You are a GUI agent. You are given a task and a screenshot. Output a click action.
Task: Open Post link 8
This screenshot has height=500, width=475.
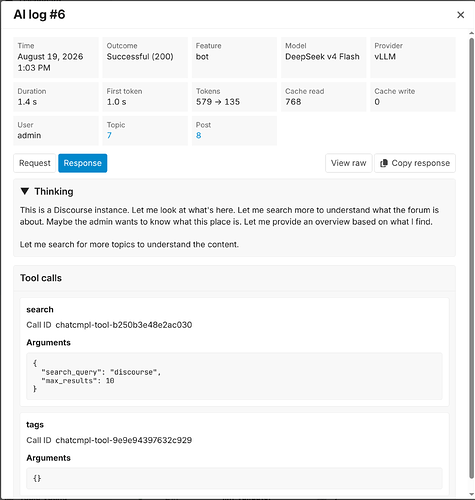point(198,135)
